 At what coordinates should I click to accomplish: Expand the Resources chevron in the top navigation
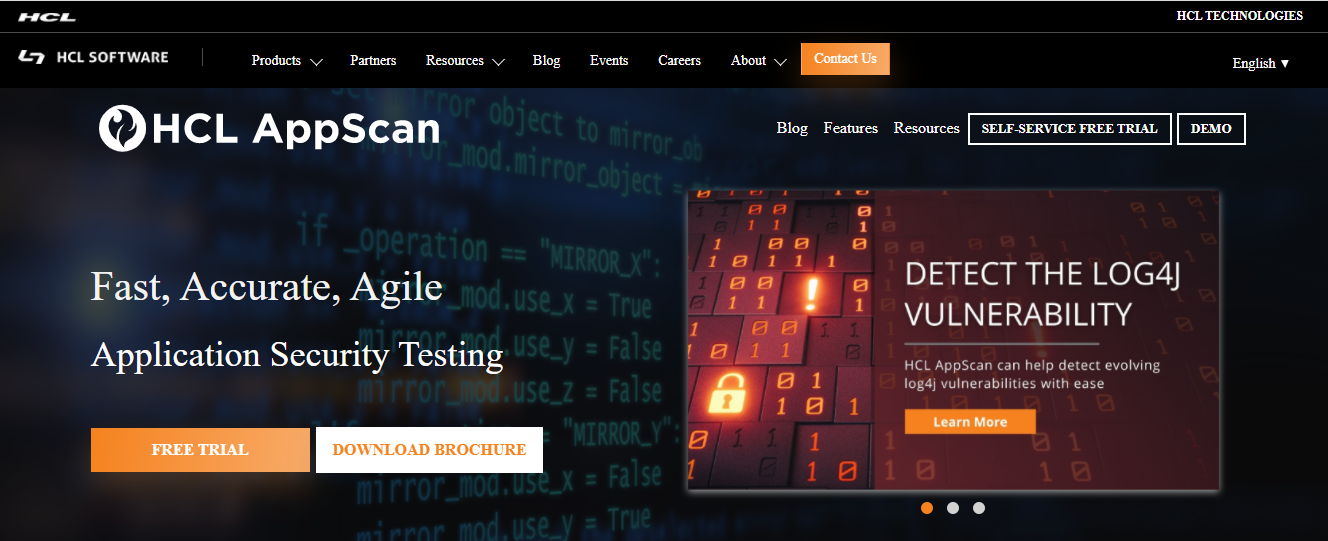click(498, 62)
